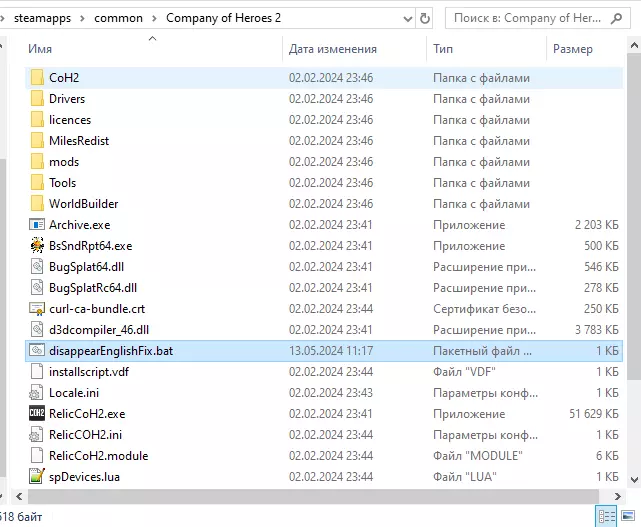
Task: Click the RelicCOH2.ini settings file icon
Action: coord(36,435)
